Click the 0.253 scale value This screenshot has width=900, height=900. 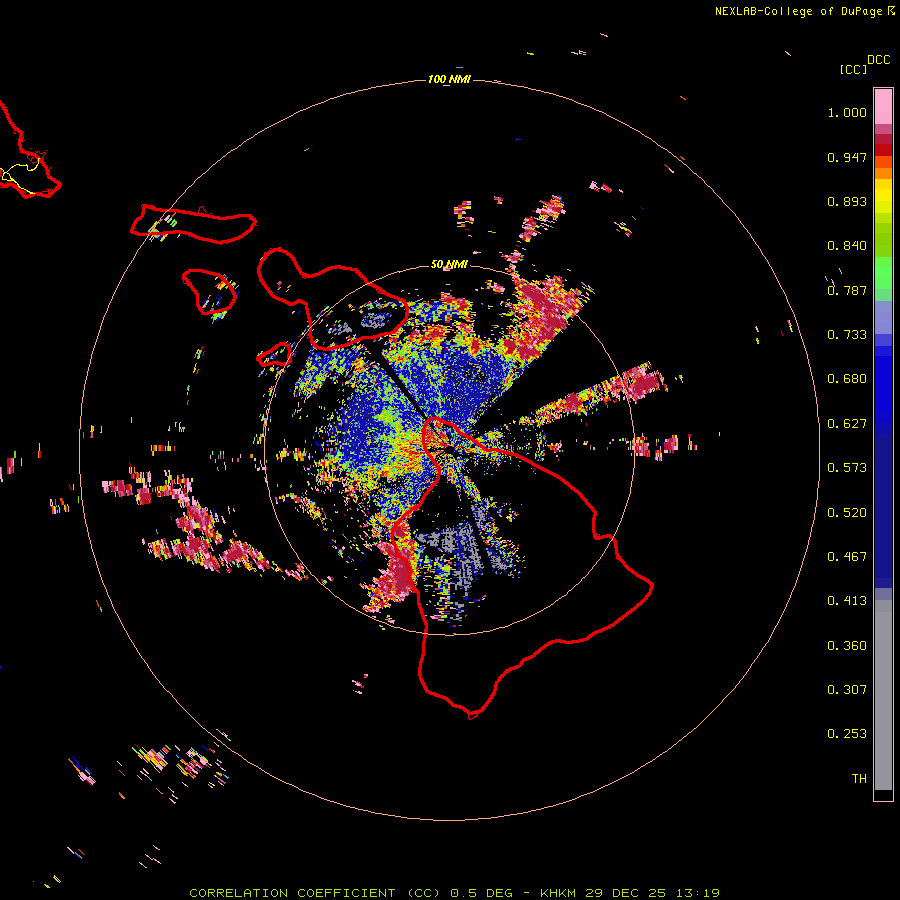[847, 734]
